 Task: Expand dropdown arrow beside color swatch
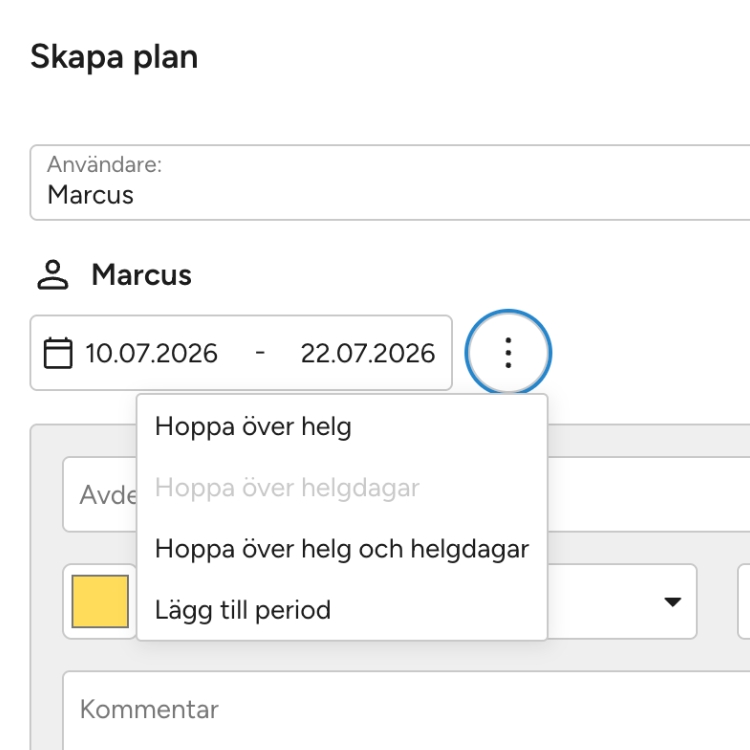pyautogui.click(x=673, y=601)
